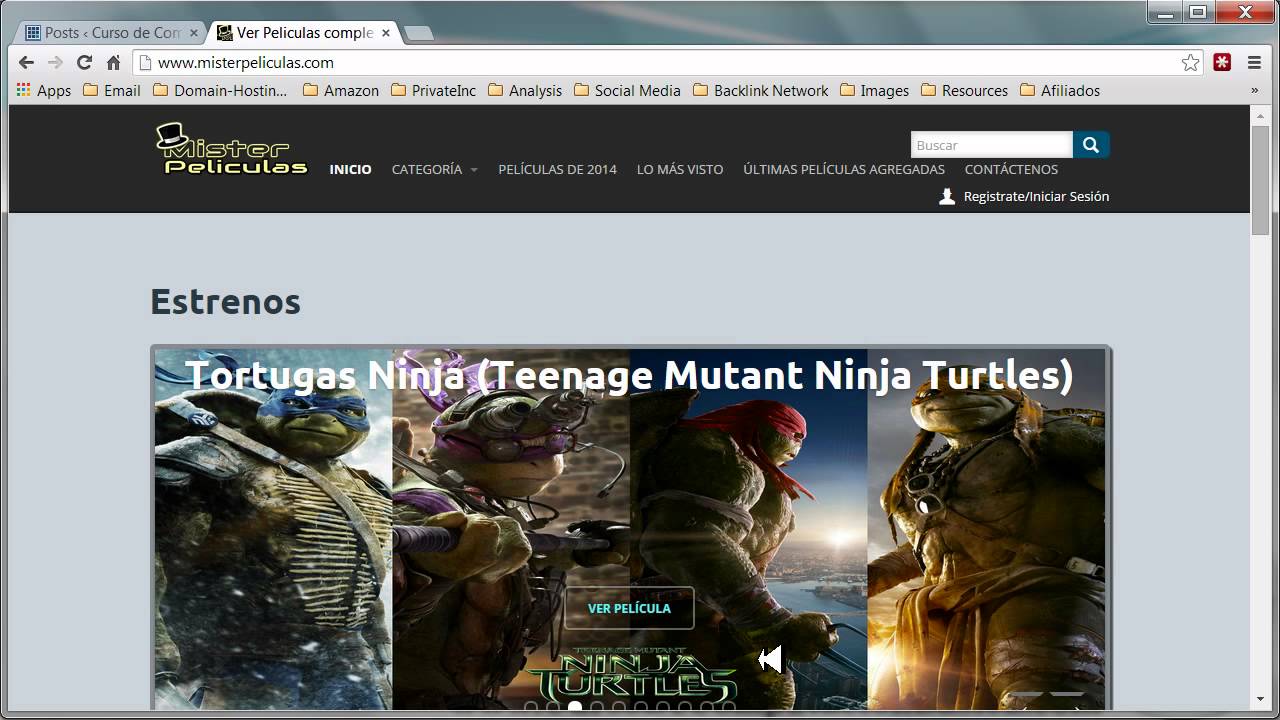Switch to the 'Posts ‹ Curso de Con' tab

click(x=110, y=33)
